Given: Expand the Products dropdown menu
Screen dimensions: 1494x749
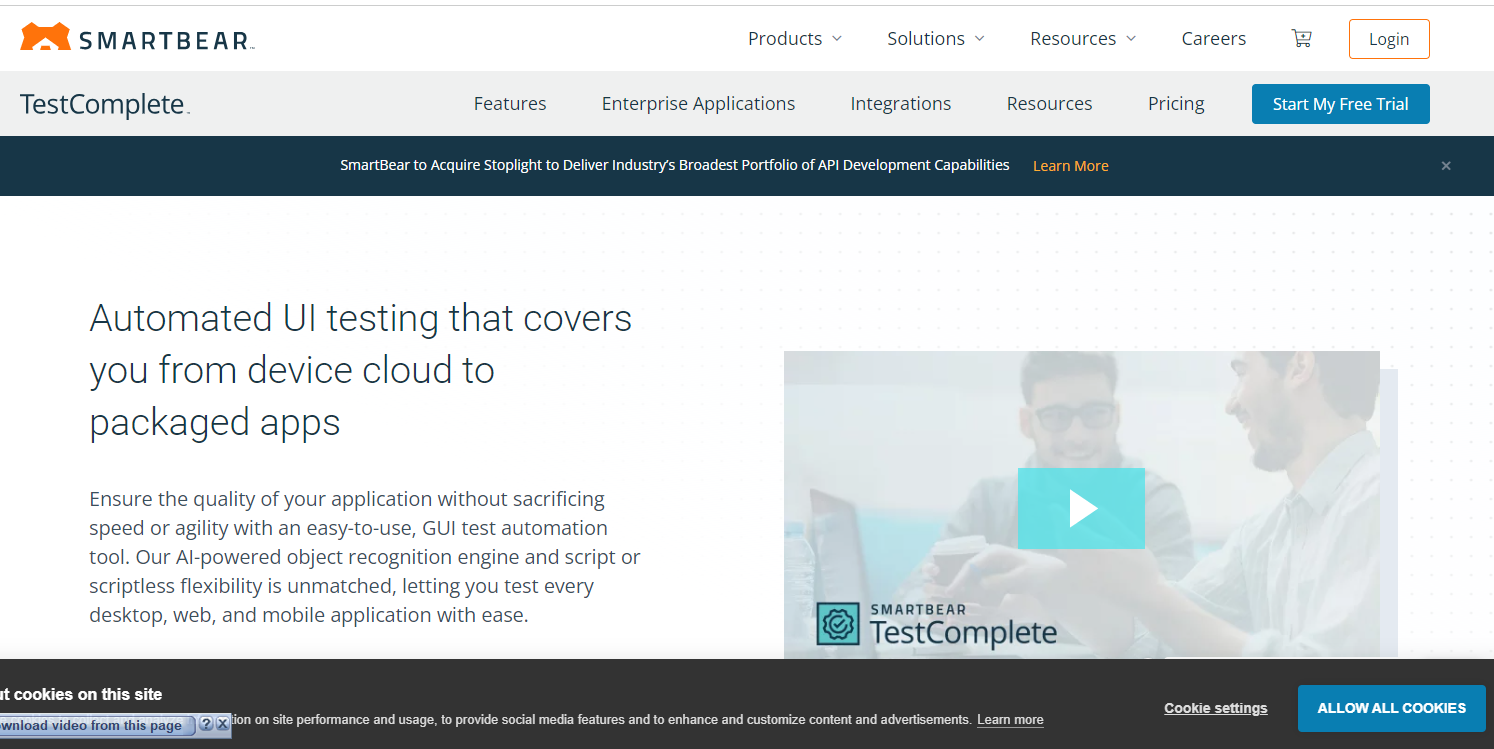Looking at the screenshot, I should 795,39.
